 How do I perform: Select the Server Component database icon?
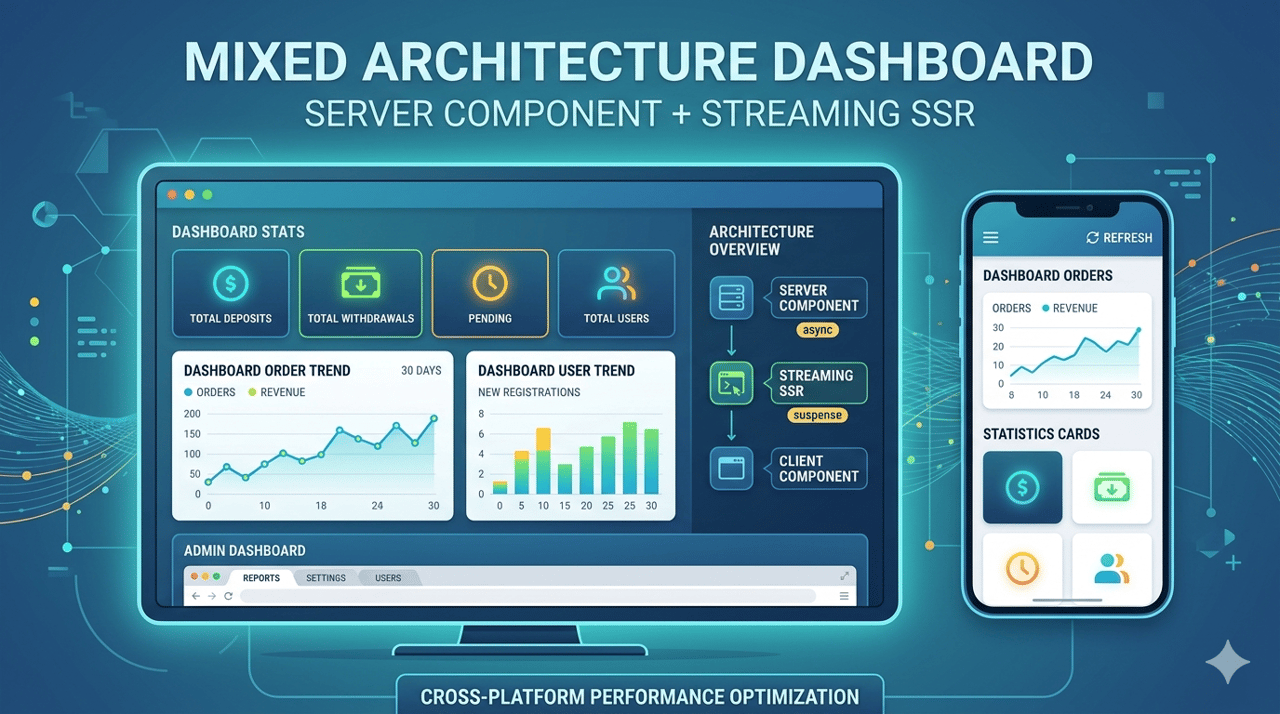731,298
